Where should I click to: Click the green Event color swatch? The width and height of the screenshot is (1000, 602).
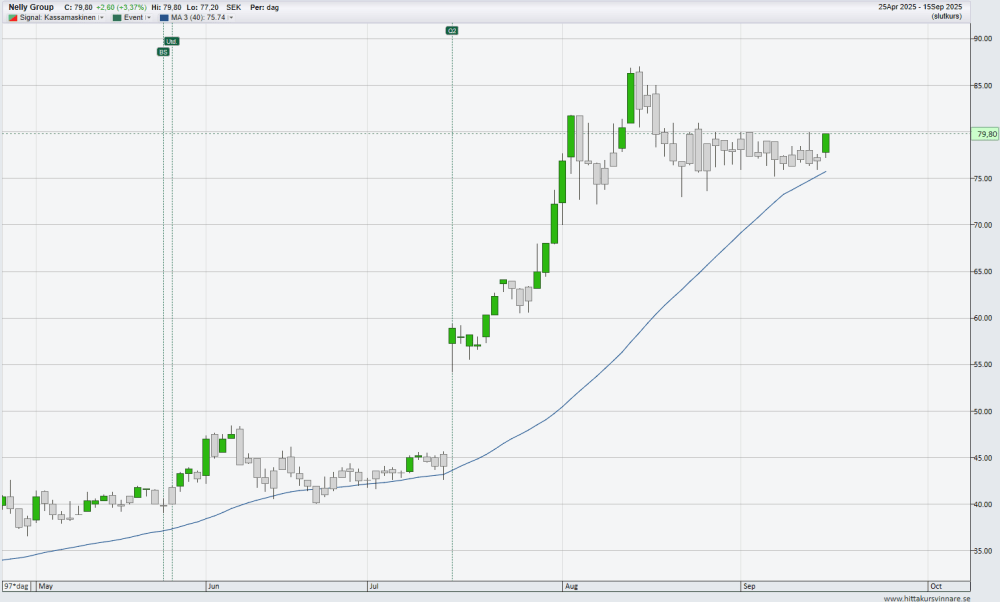click(x=117, y=18)
